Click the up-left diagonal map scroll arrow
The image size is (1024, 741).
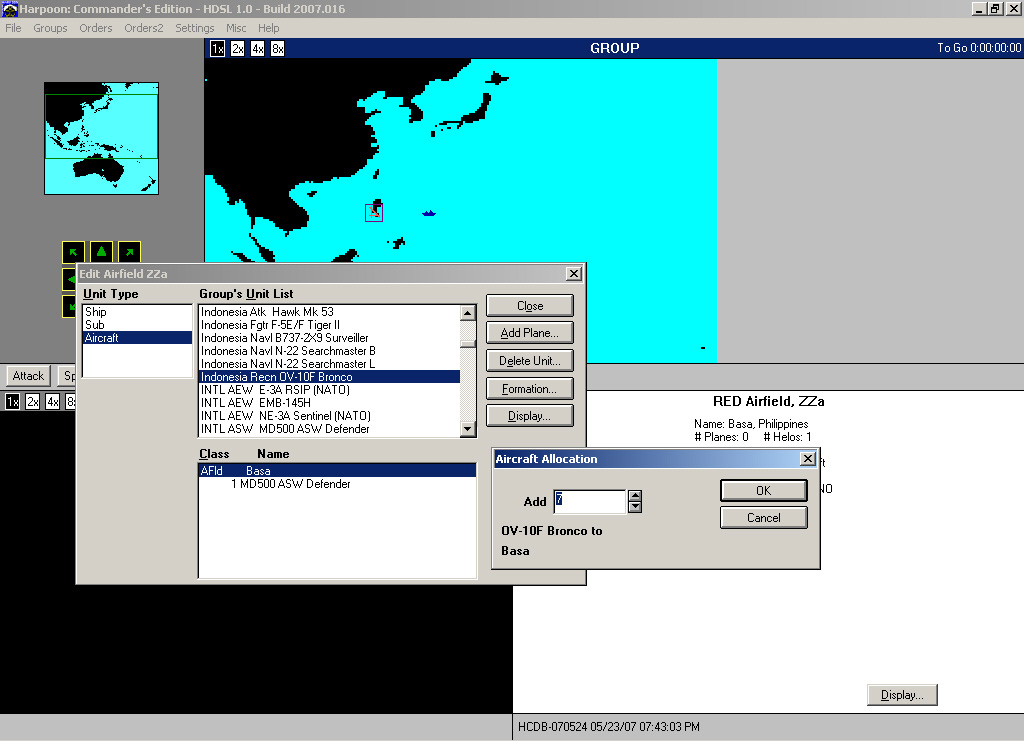coord(73,251)
